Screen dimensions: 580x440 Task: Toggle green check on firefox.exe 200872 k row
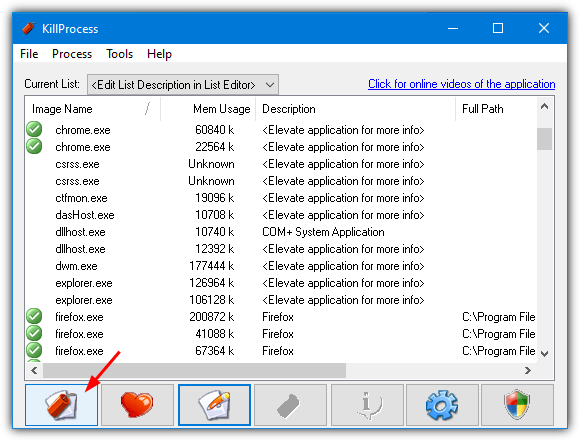pos(34,317)
